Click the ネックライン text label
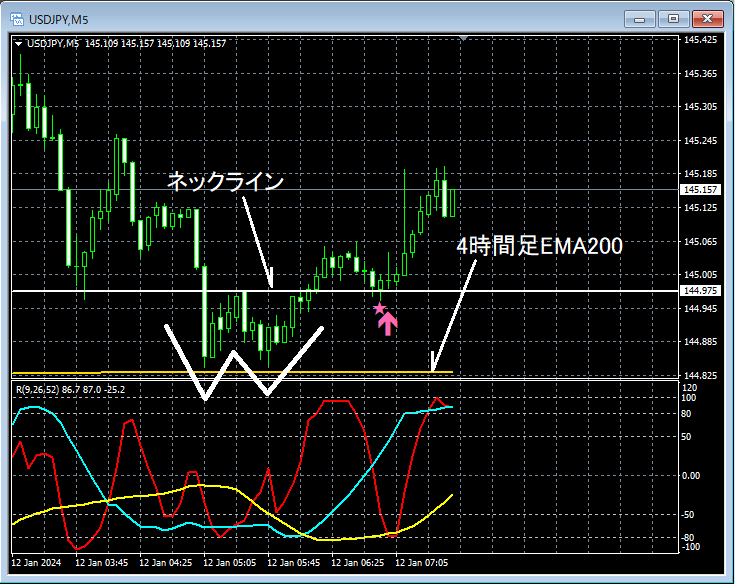Screen dimensions: 736x584 (x=226, y=182)
